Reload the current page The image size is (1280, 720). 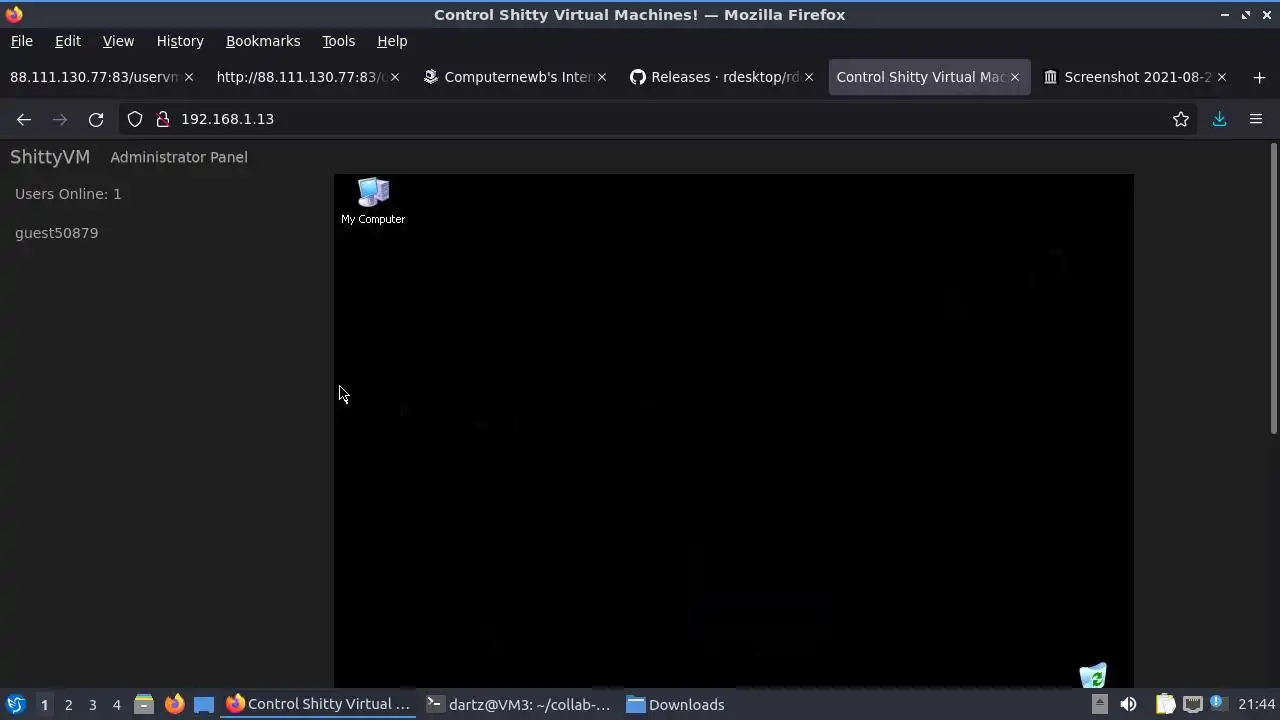click(x=96, y=119)
